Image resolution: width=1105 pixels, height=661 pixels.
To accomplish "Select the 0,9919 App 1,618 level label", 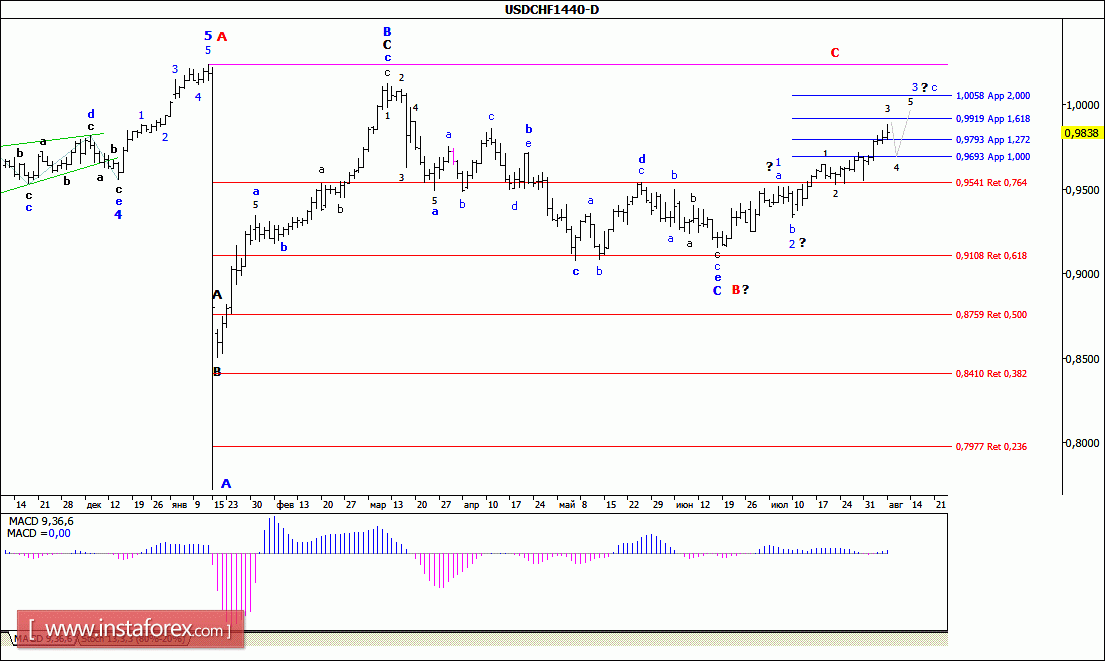I will pos(992,119).
